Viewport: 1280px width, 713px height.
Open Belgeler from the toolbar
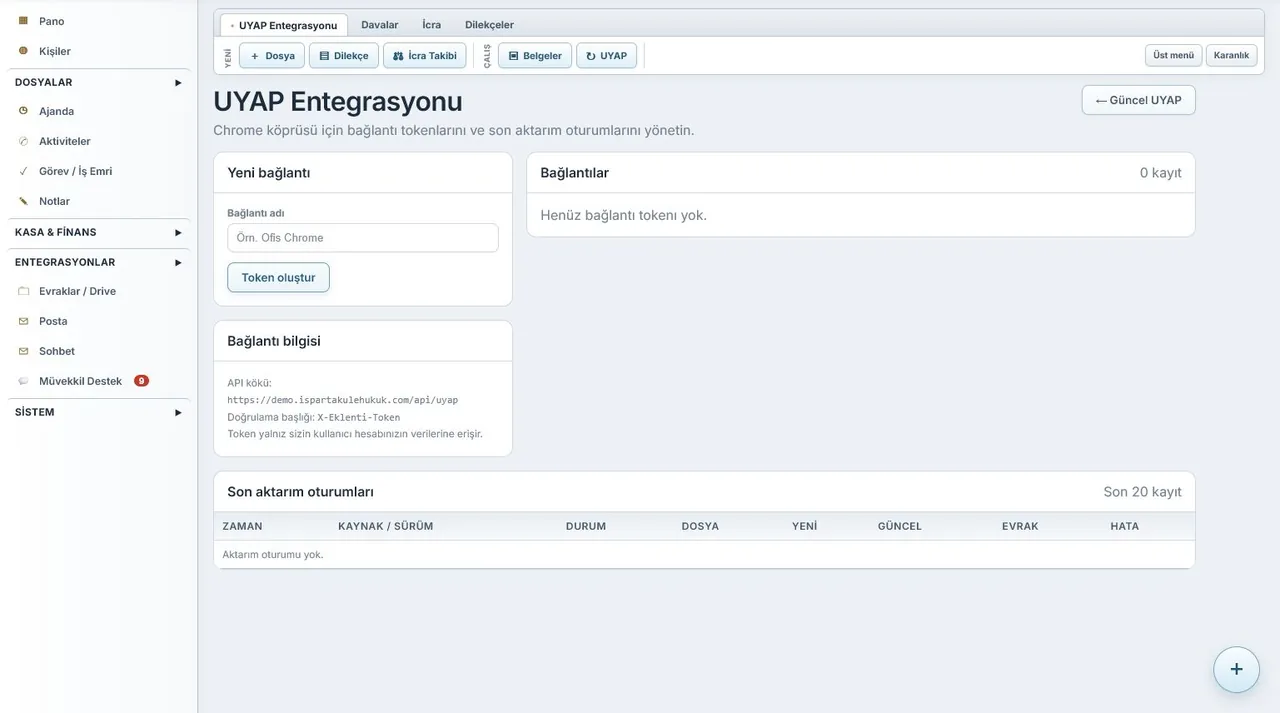pos(535,56)
